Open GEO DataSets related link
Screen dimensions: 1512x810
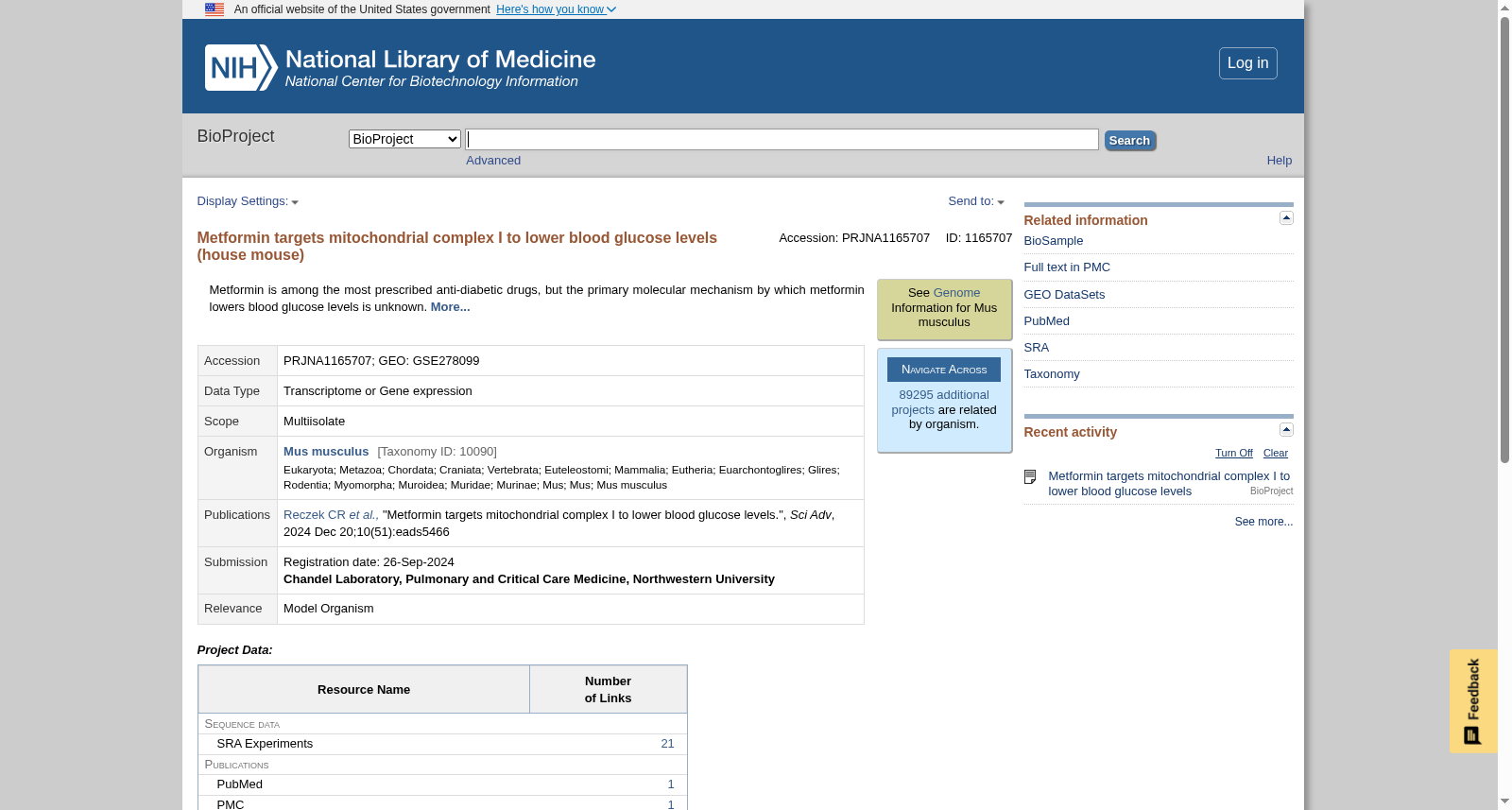point(1064,295)
